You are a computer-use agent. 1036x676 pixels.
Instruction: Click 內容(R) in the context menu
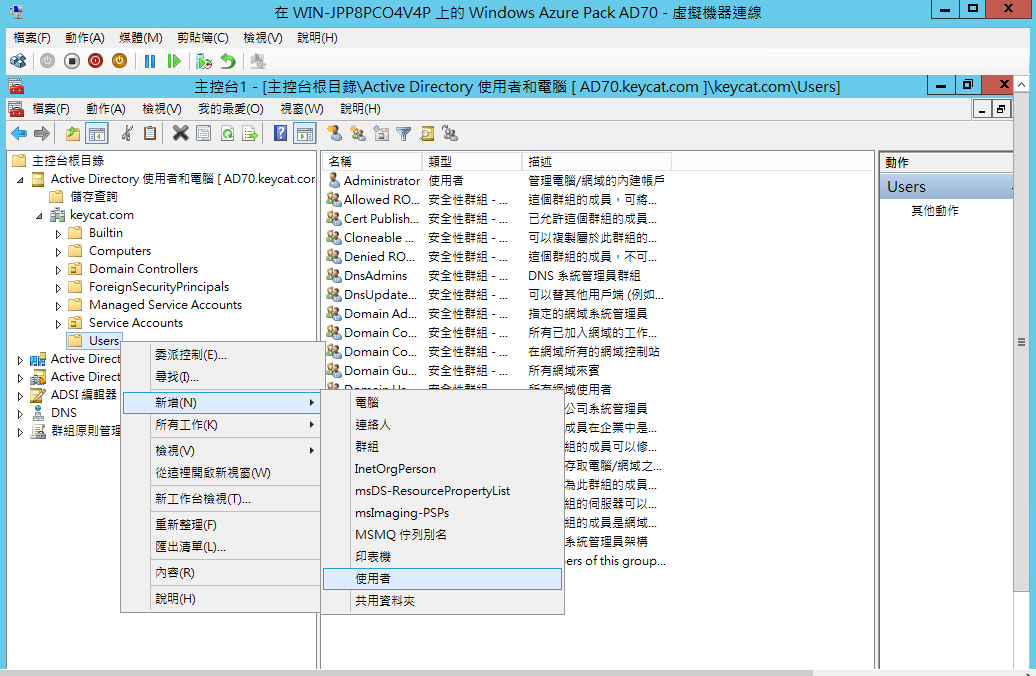click(x=221, y=573)
